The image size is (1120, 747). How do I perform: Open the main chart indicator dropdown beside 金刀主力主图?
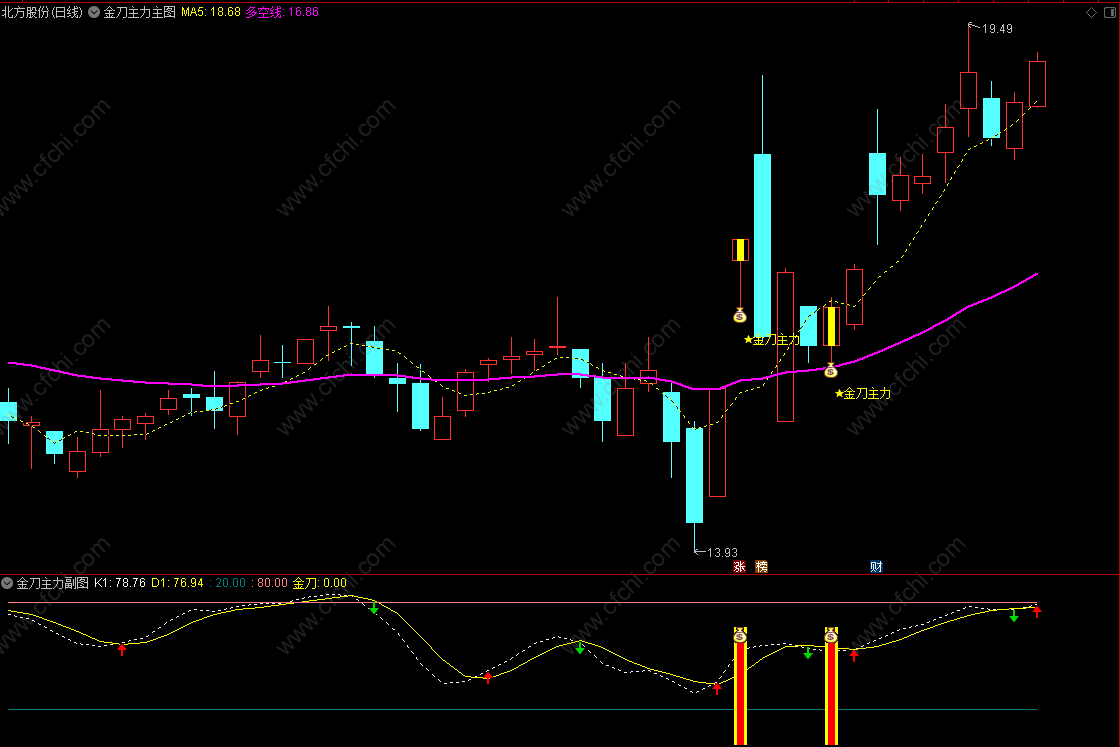94,12
